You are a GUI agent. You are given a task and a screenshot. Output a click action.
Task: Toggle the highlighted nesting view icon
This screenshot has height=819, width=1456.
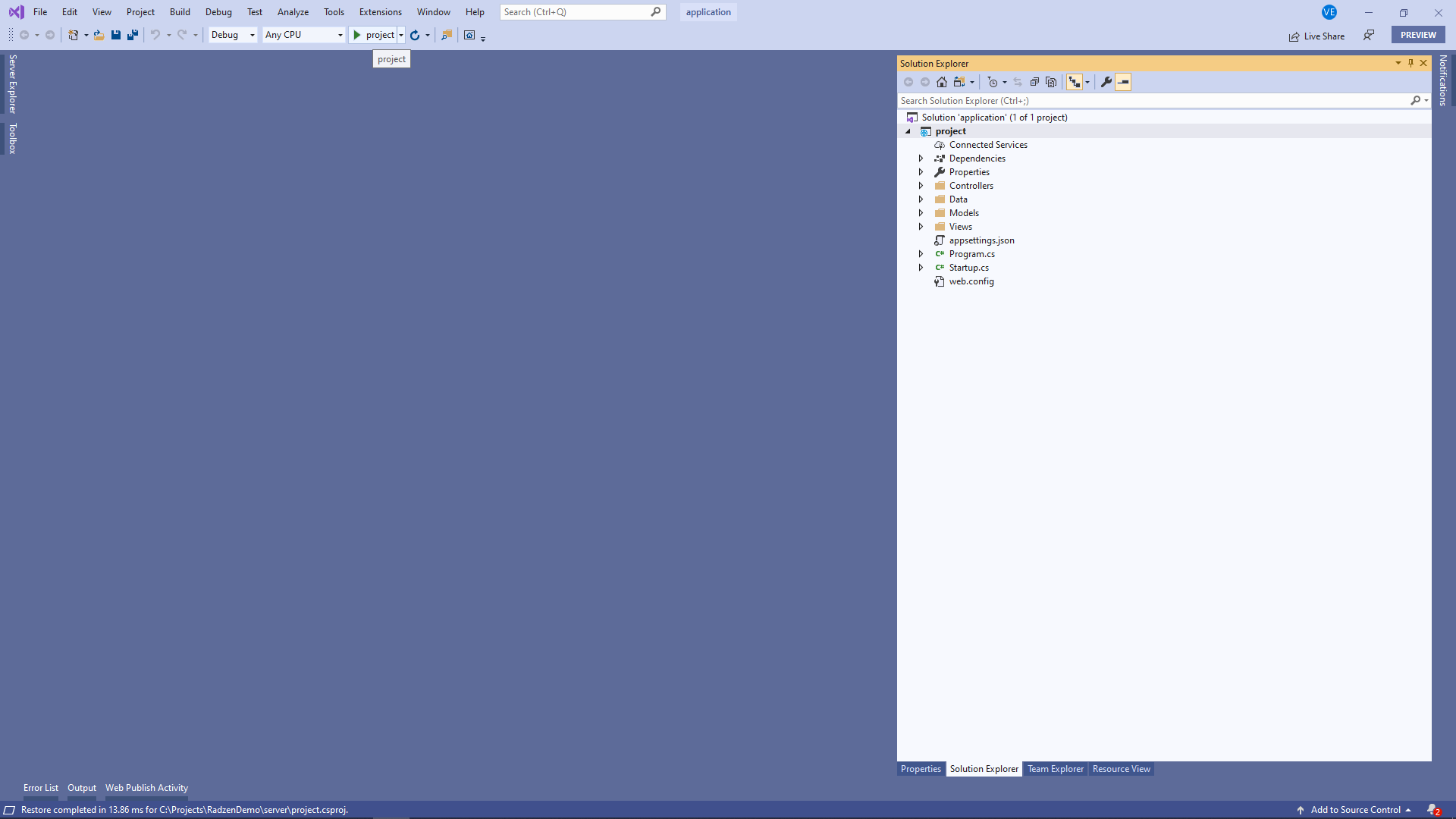(x=1075, y=82)
